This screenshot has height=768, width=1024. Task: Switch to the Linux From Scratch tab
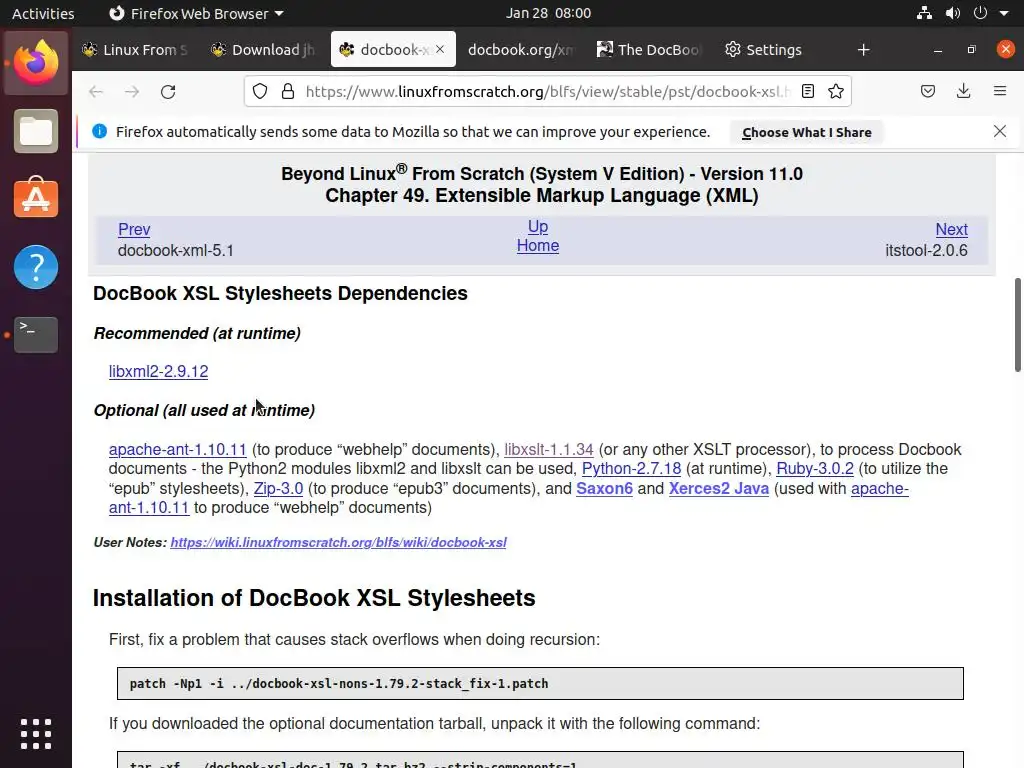[x=135, y=50]
